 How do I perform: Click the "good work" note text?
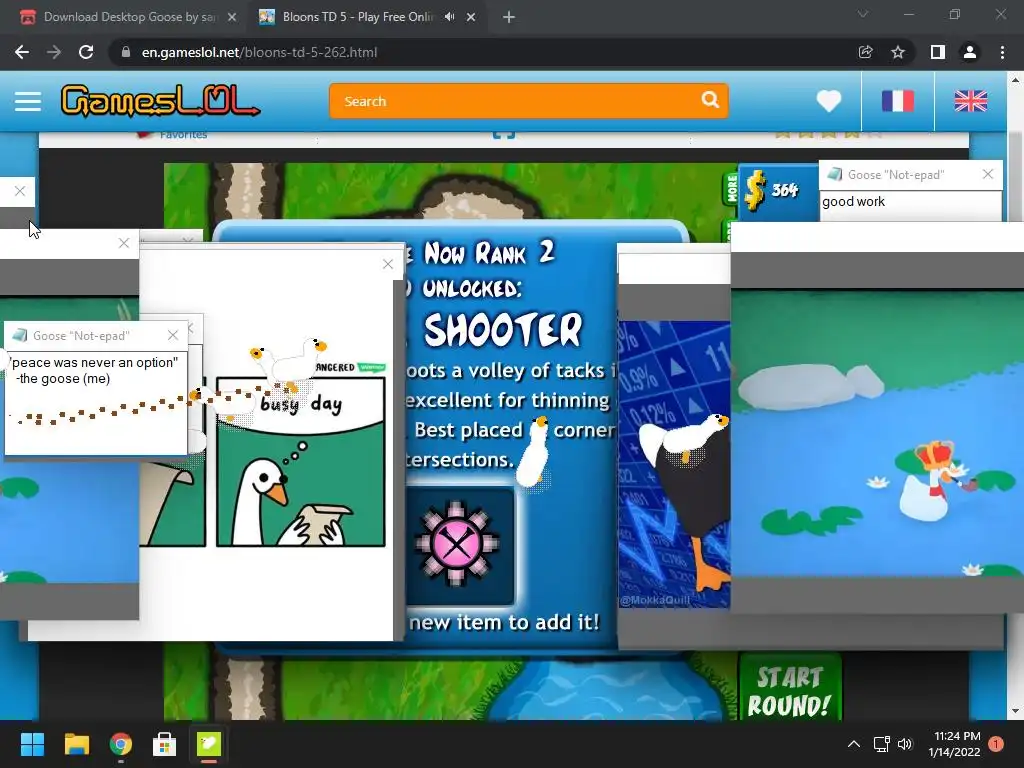click(x=853, y=202)
